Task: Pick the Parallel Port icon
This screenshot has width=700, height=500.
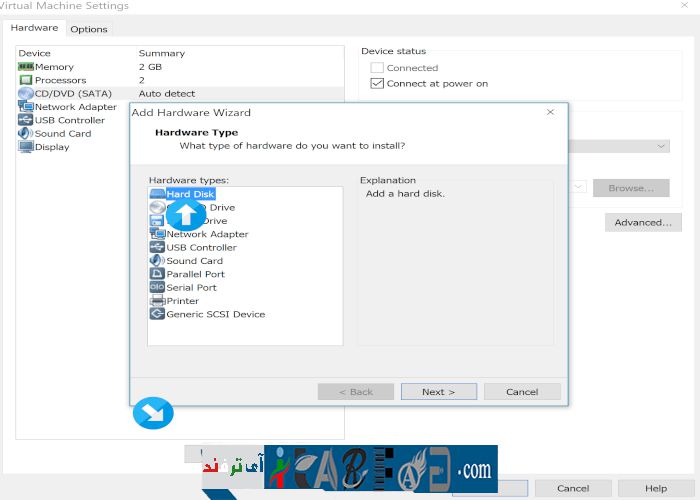Action: [x=157, y=274]
